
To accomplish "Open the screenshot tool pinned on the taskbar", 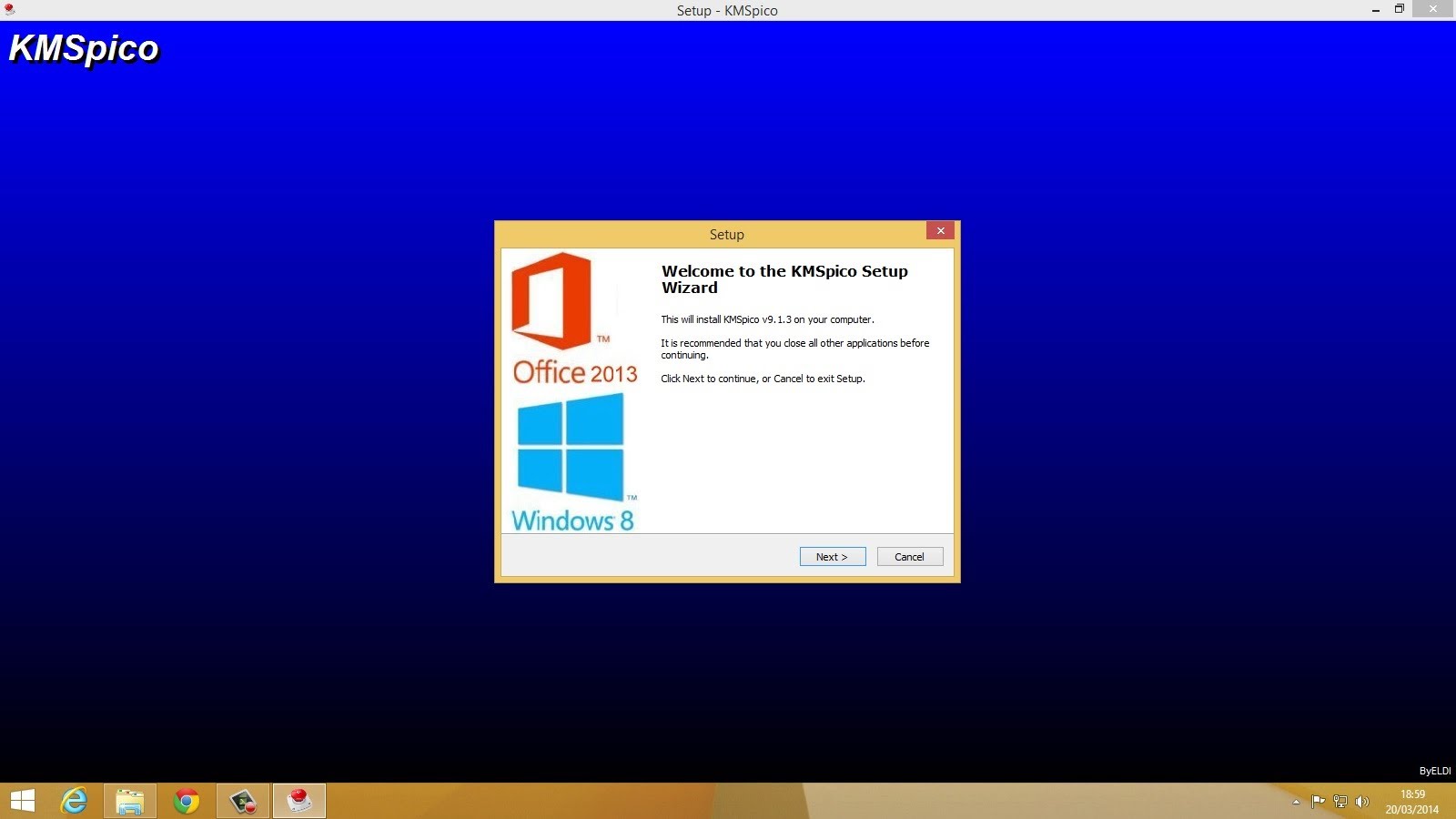I will pyautogui.click(x=243, y=802).
